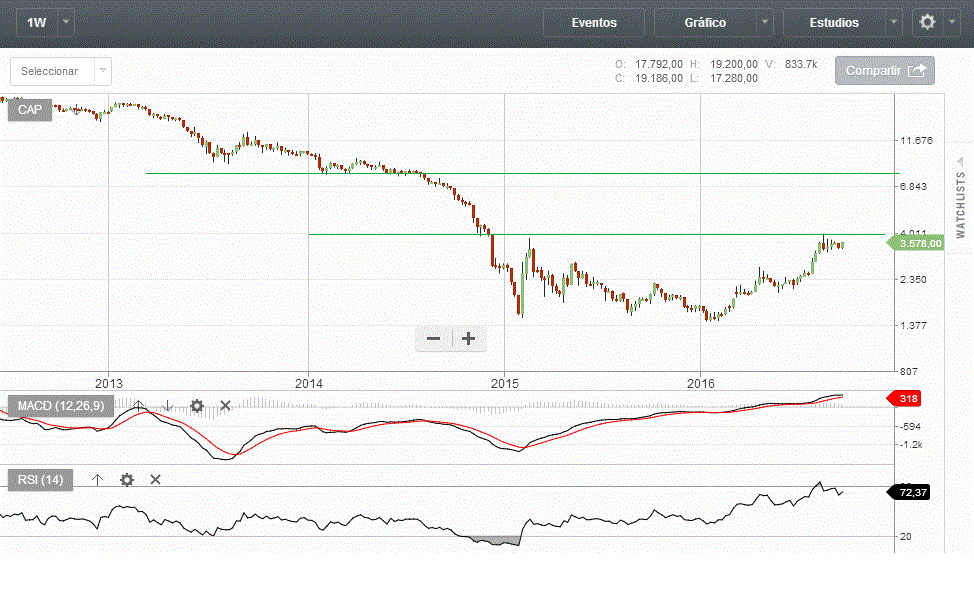Screen dimensions: 974x614
Task: Remove the RSI study with X
Action: (x=155, y=480)
